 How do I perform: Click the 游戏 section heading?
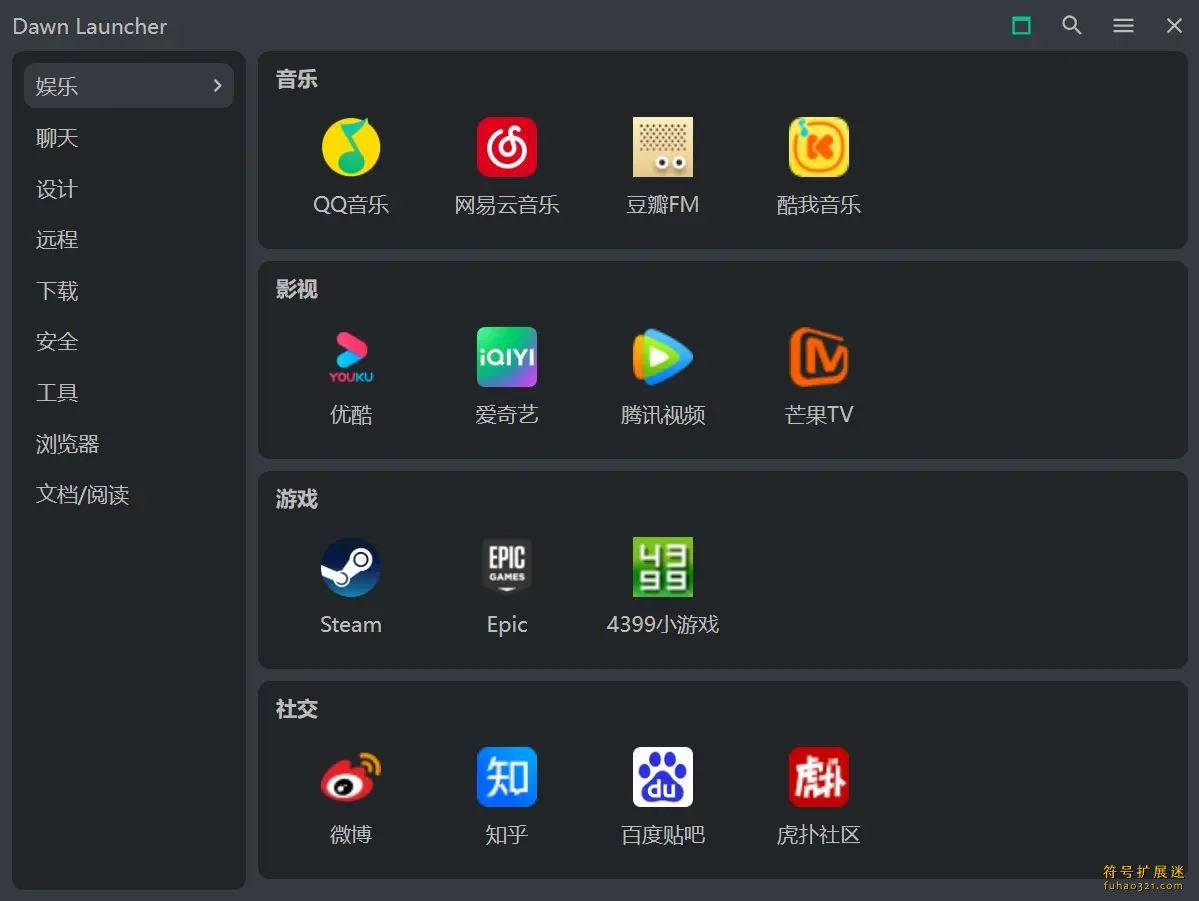[x=297, y=499]
